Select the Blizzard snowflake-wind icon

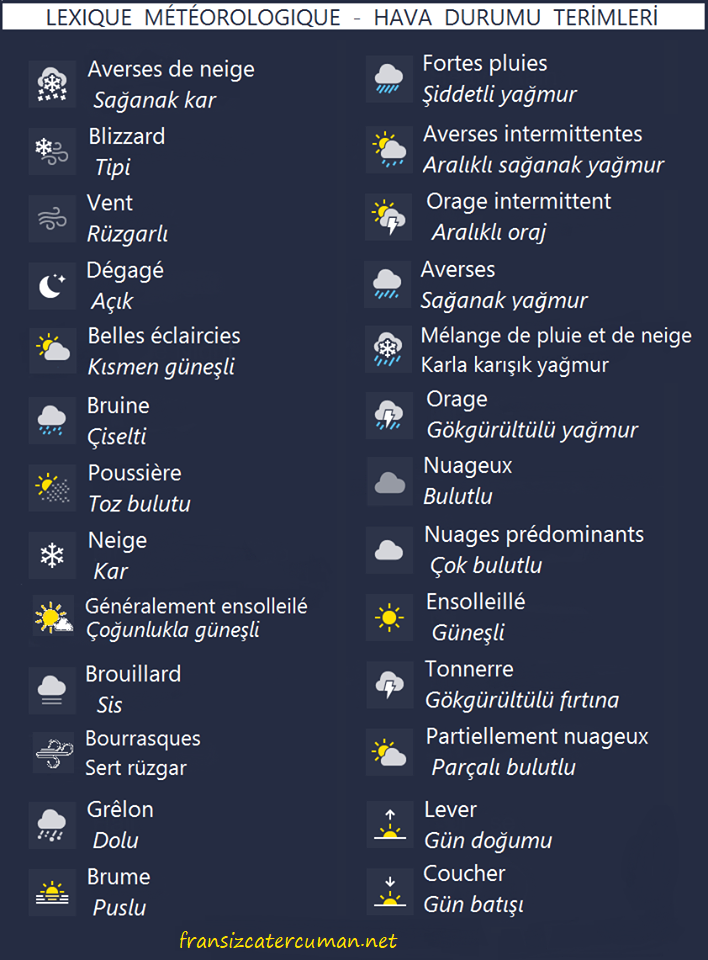[52, 151]
